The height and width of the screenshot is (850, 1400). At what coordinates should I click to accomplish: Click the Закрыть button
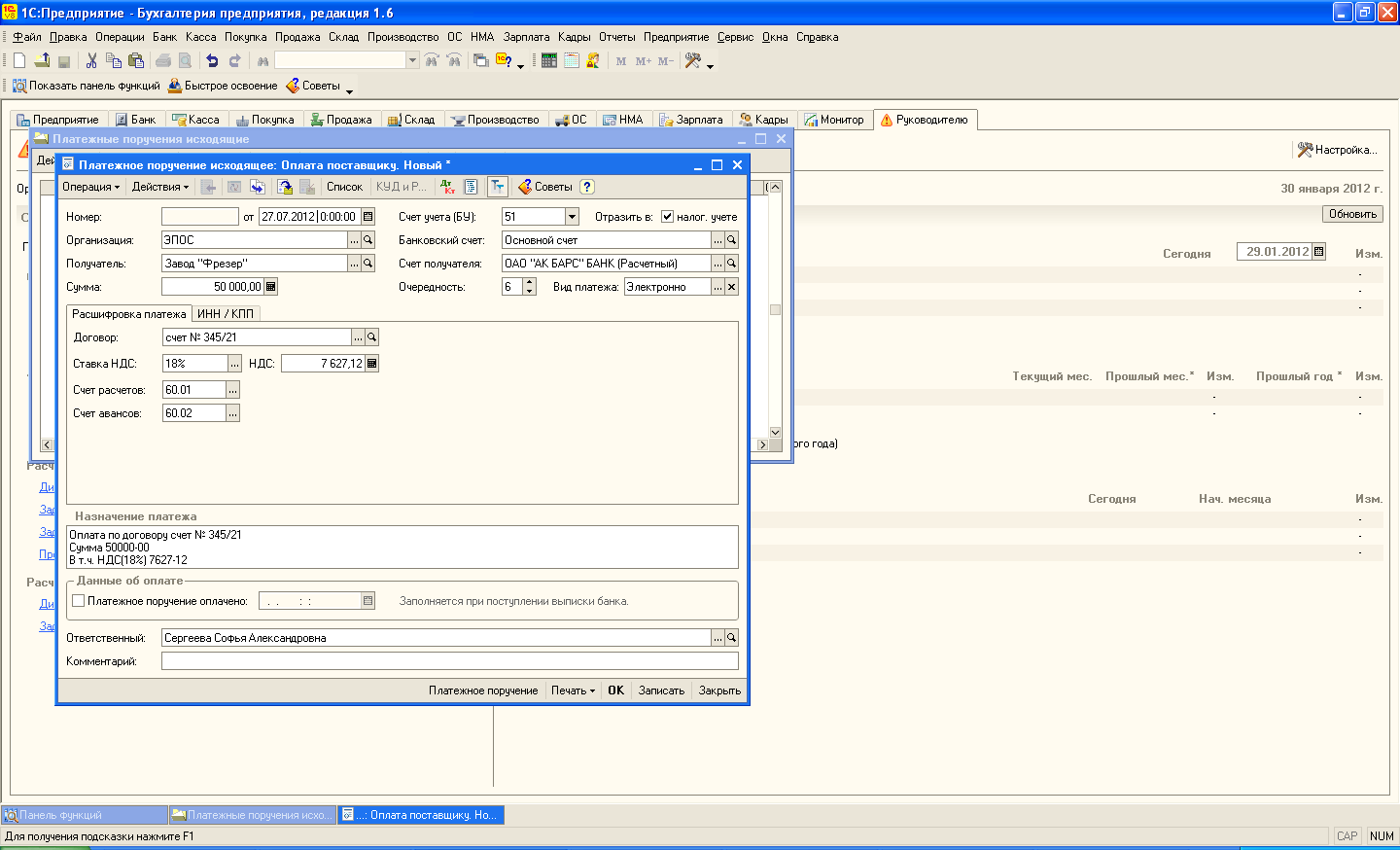coord(719,691)
